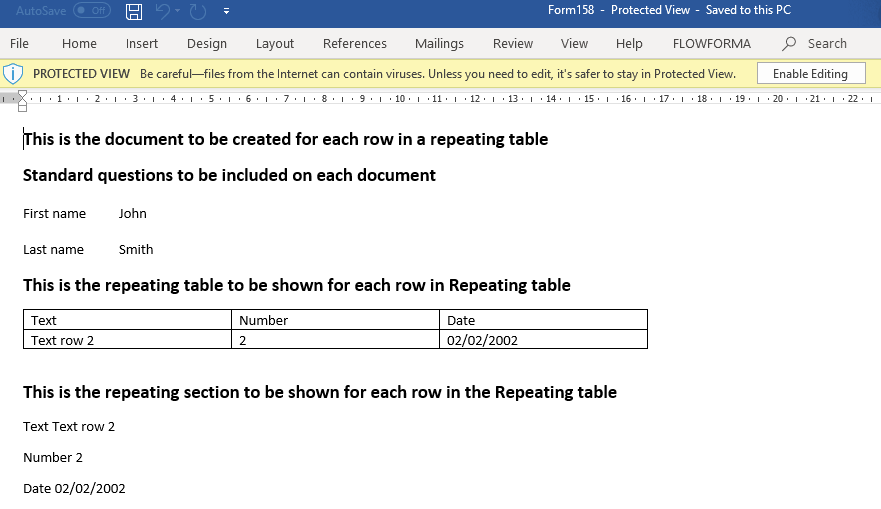The image size is (881, 509).
Task: Click the Form158 document title
Action: click(x=571, y=10)
